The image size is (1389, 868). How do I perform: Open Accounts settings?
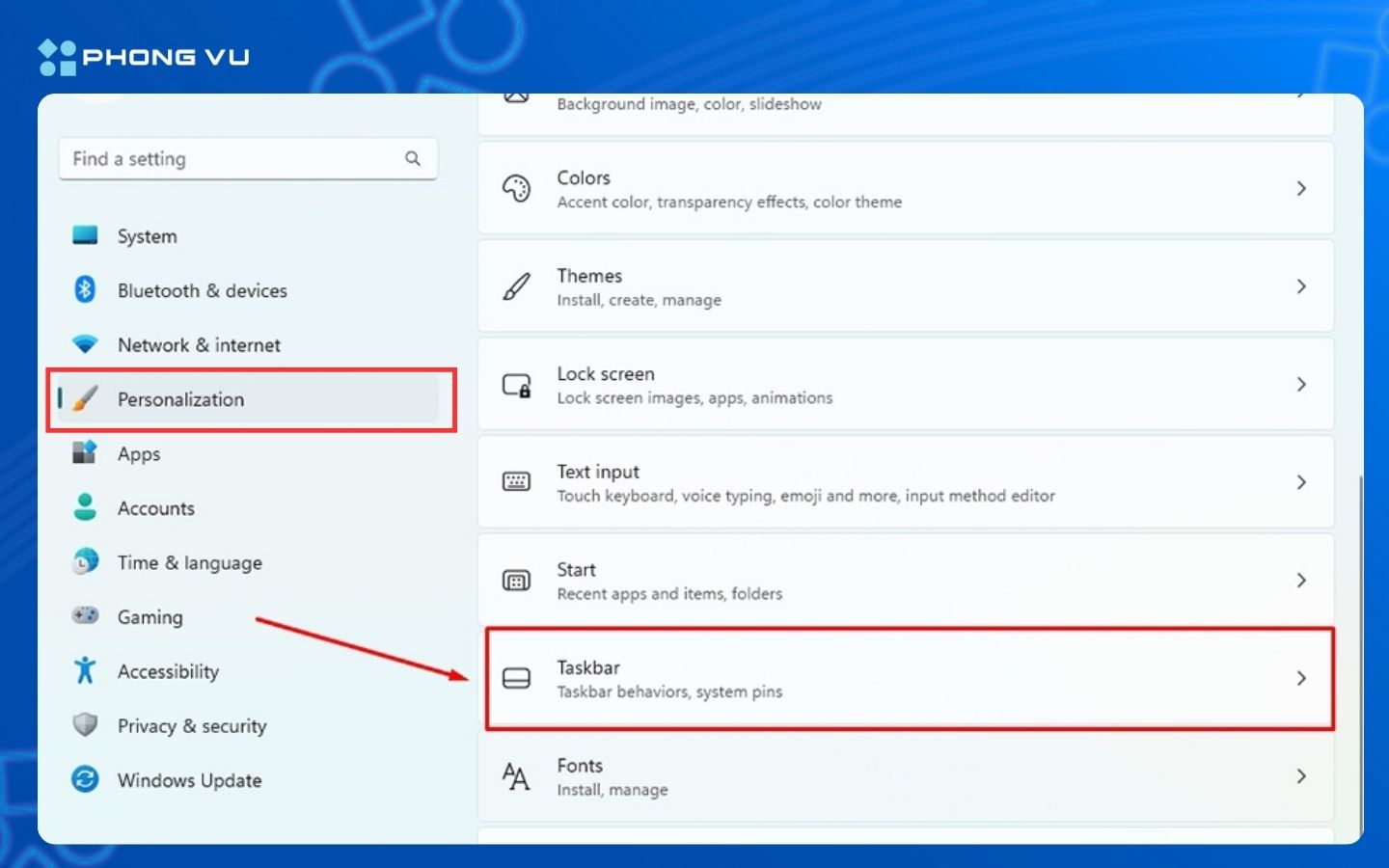(x=156, y=508)
